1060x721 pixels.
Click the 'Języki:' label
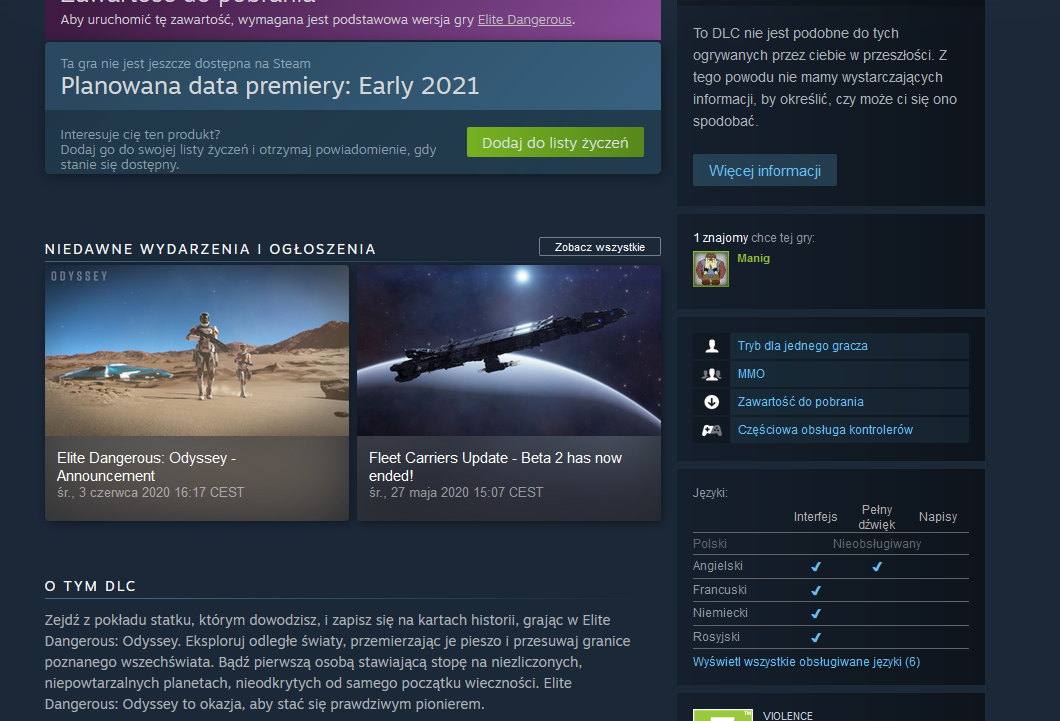pyautogui.click(x=710, y=493)
